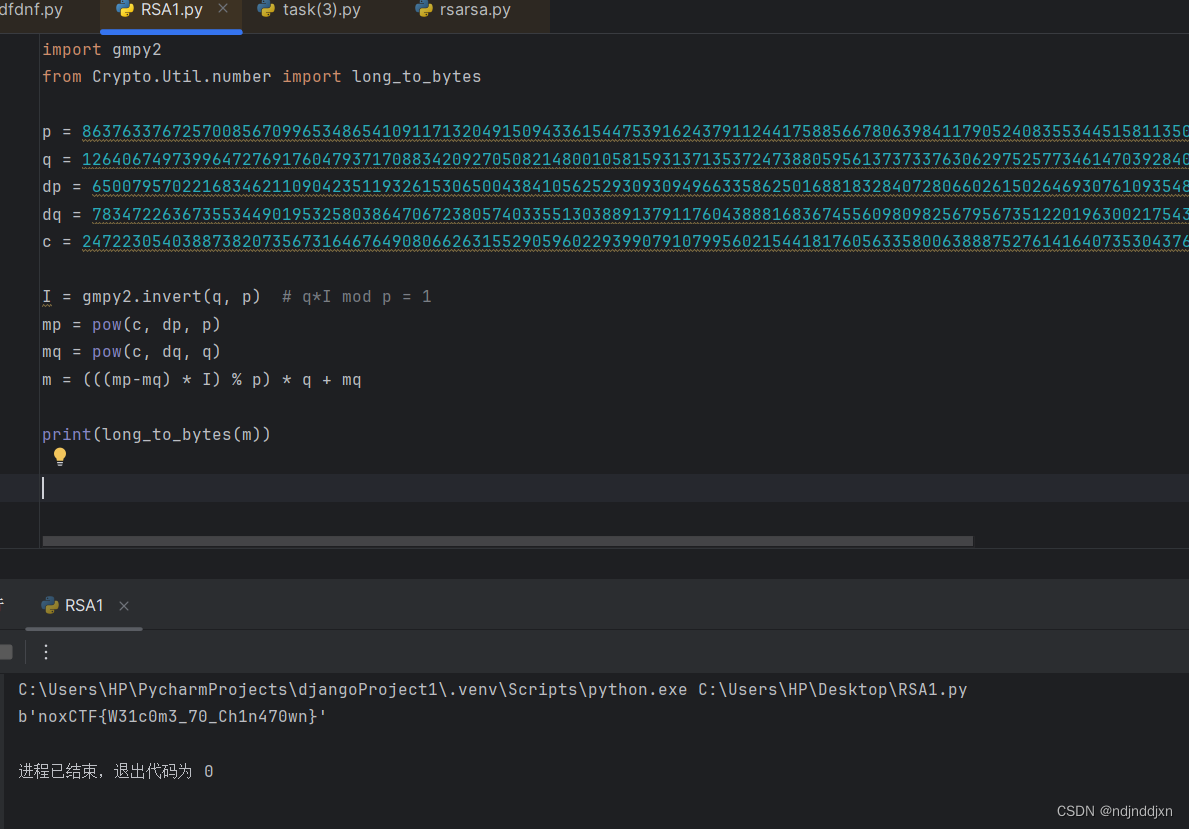Select the RSA1 run console tab

click(85, 605)
